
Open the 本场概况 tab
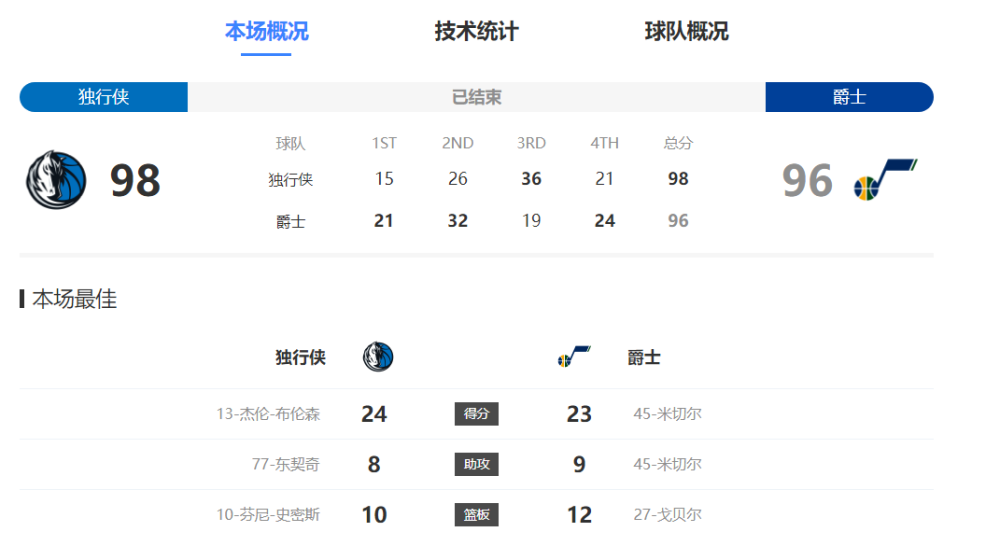(x=267, y=31)
